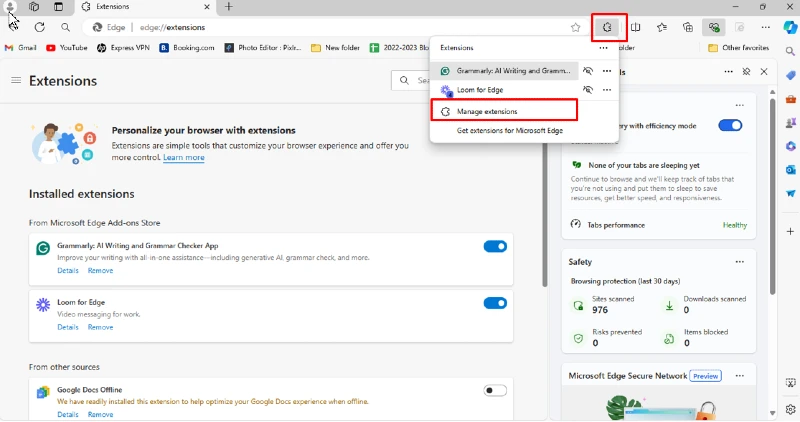Disable the Loom for Edge switch

(x=495, y=303)
